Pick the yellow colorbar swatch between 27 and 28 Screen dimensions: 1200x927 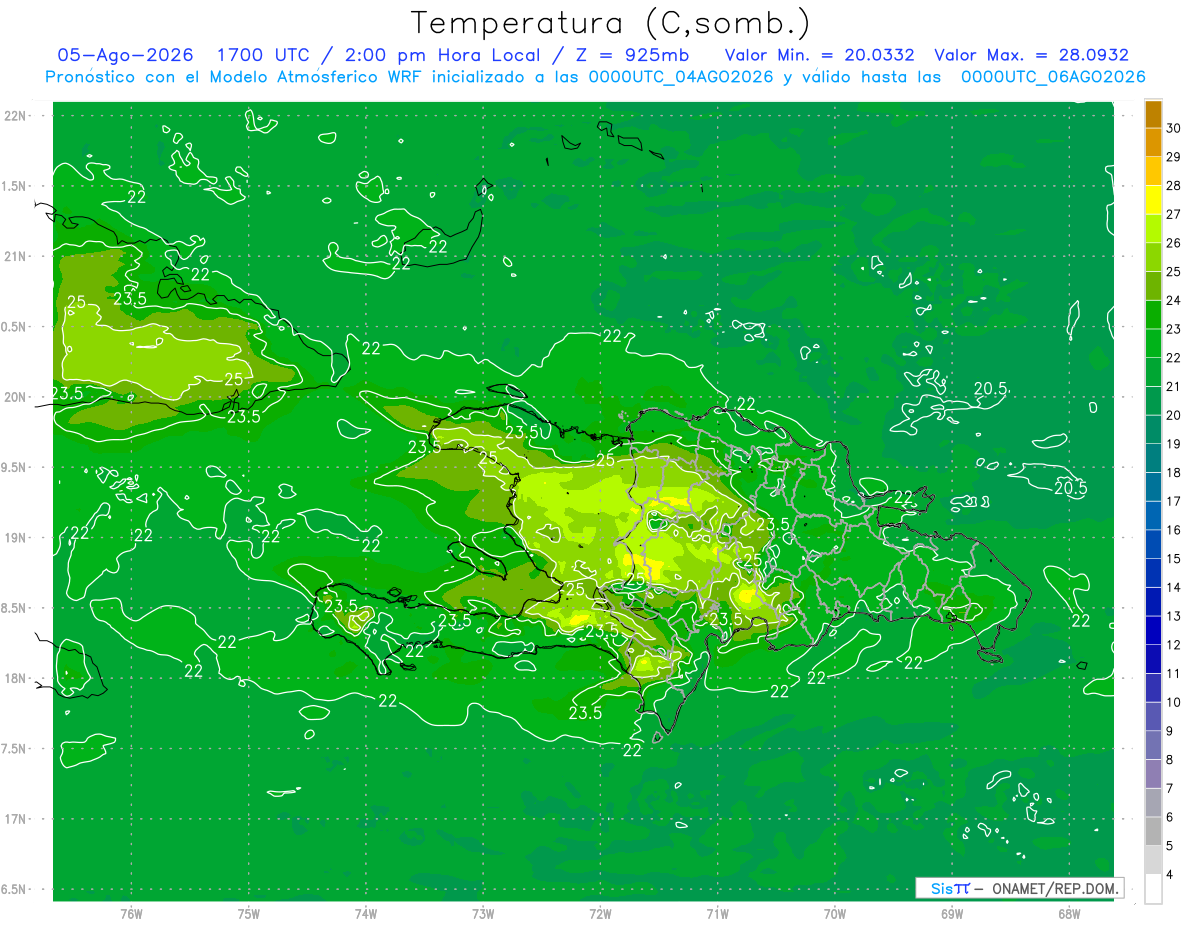click(x=1153, y=200)
